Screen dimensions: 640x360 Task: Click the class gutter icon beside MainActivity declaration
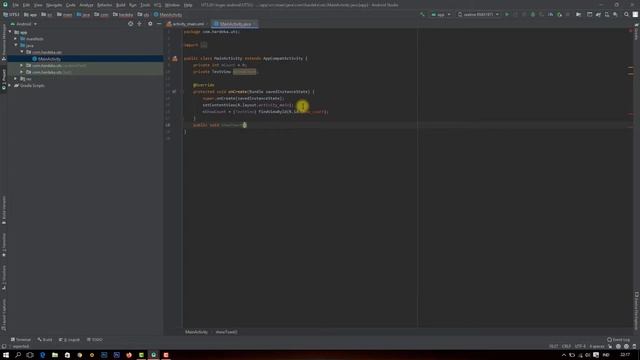[x=175, y=58]
